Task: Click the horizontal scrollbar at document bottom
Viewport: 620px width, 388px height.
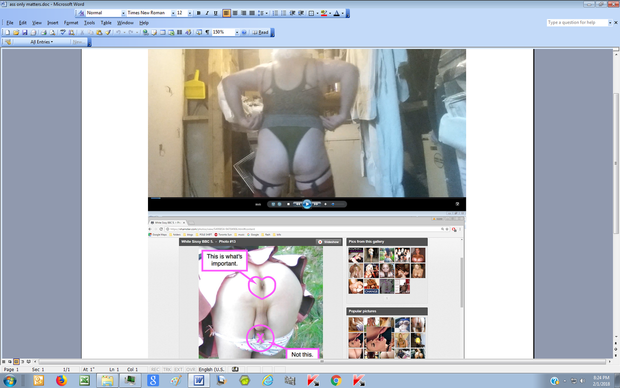Action: [322, 362]
